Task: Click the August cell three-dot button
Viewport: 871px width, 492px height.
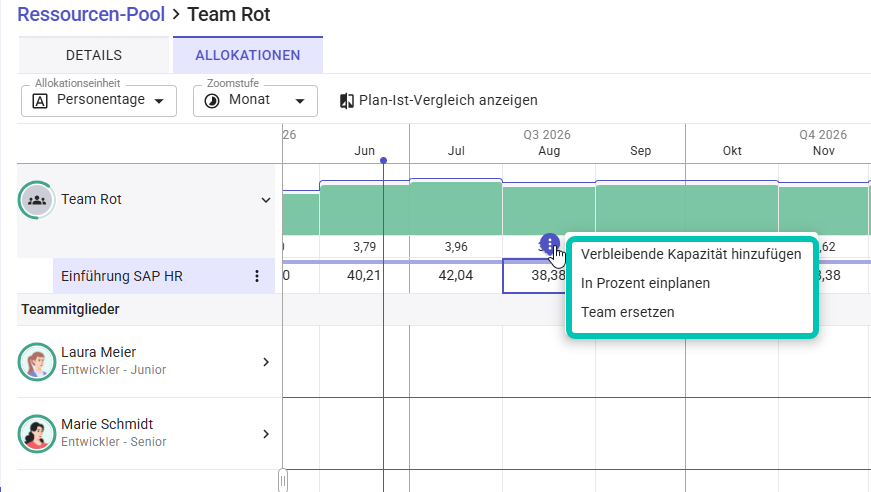Action: click(549, 244)
